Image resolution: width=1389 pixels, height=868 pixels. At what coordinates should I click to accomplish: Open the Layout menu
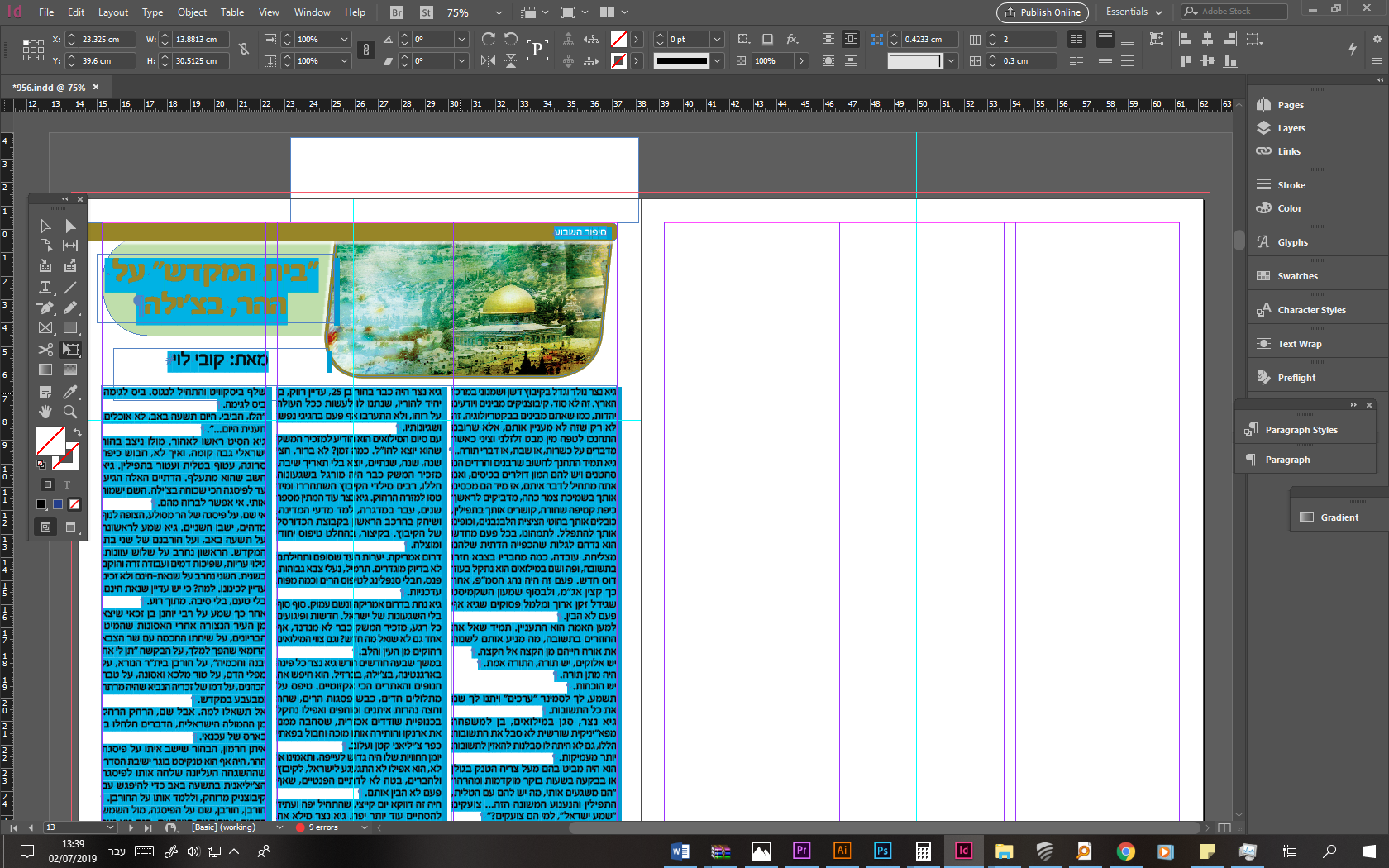(112, 12)
